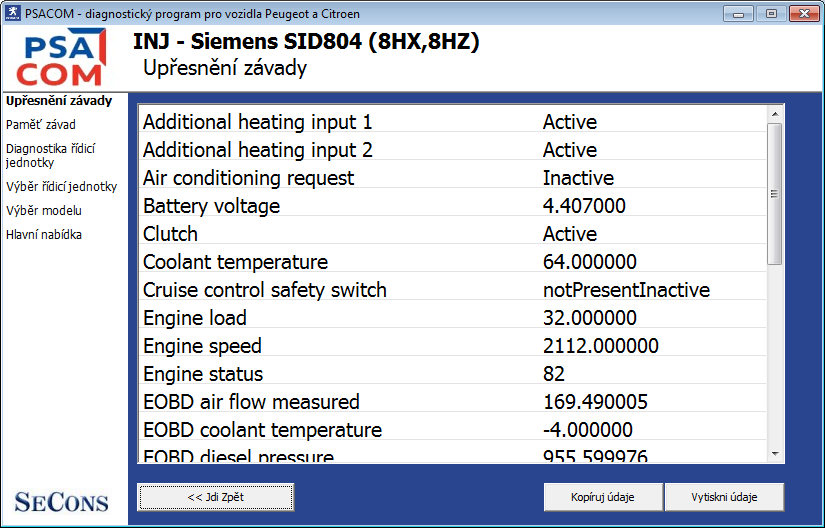Click the PSA COM logo image
This screenshot has width=825, height=528.
click(62, 58)
